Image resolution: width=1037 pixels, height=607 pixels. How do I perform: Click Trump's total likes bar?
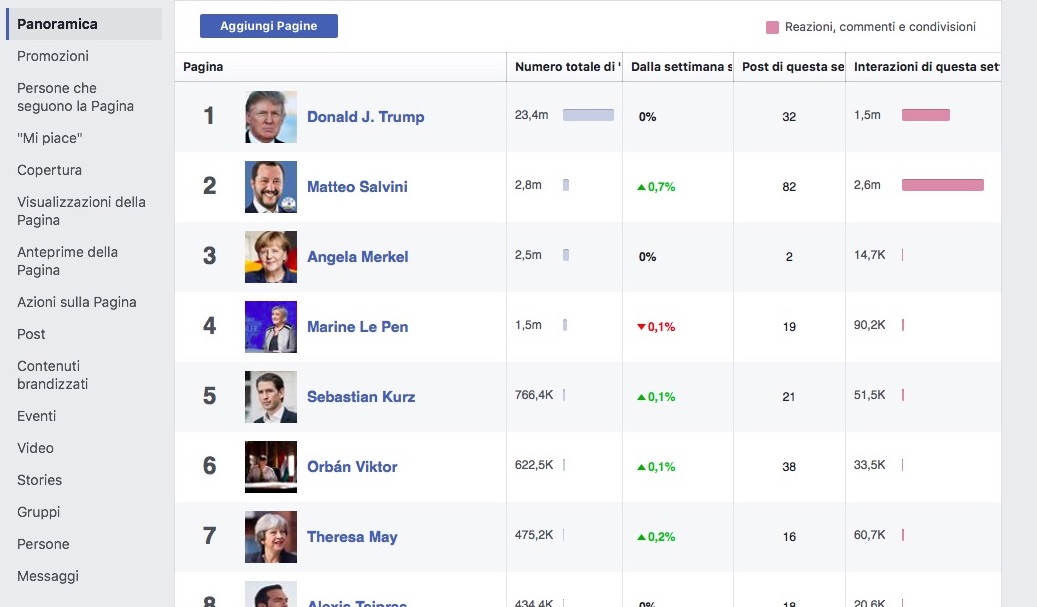[588, 115]
